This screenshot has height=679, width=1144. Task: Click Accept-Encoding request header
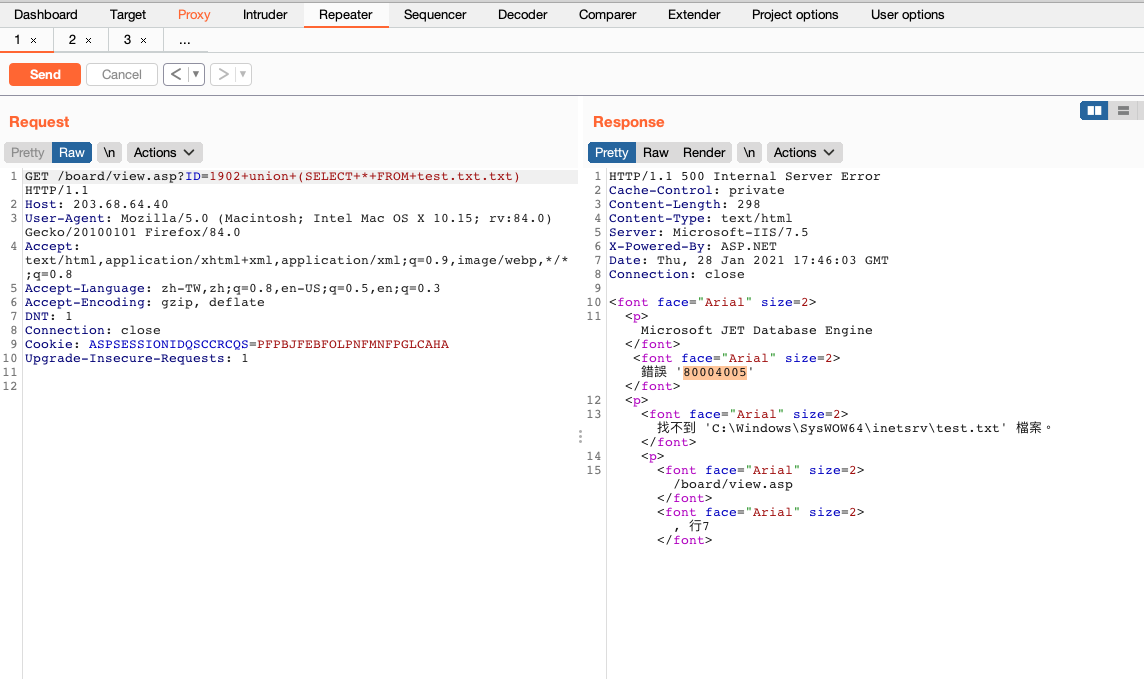tap(144, 302)
